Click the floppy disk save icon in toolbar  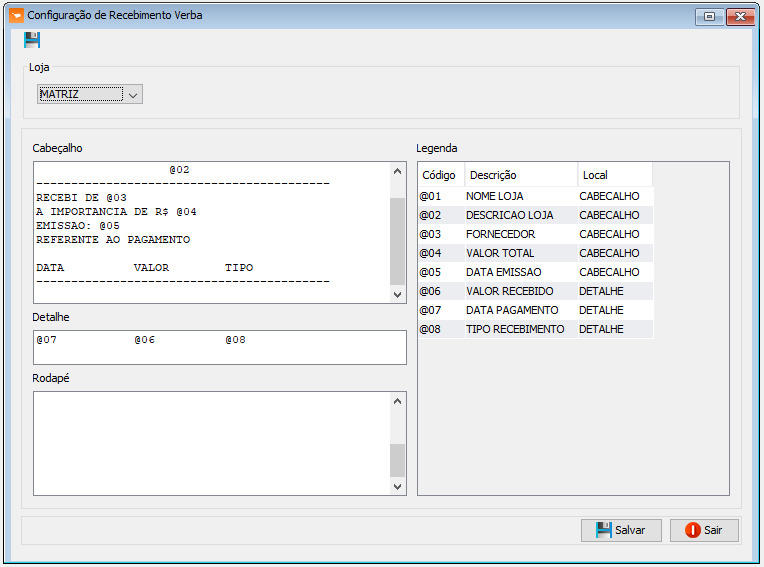(32, 40)
